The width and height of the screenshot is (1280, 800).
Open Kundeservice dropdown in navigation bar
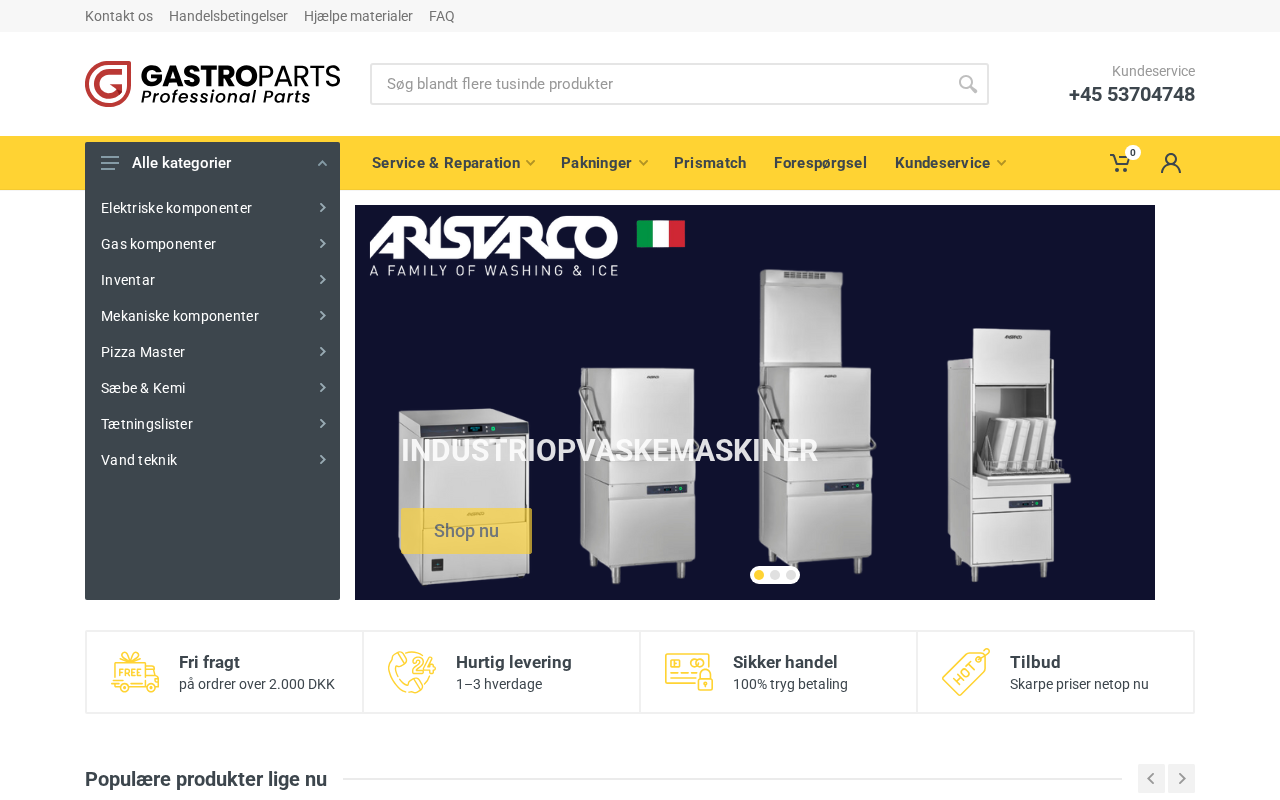(x=951, y=163)
